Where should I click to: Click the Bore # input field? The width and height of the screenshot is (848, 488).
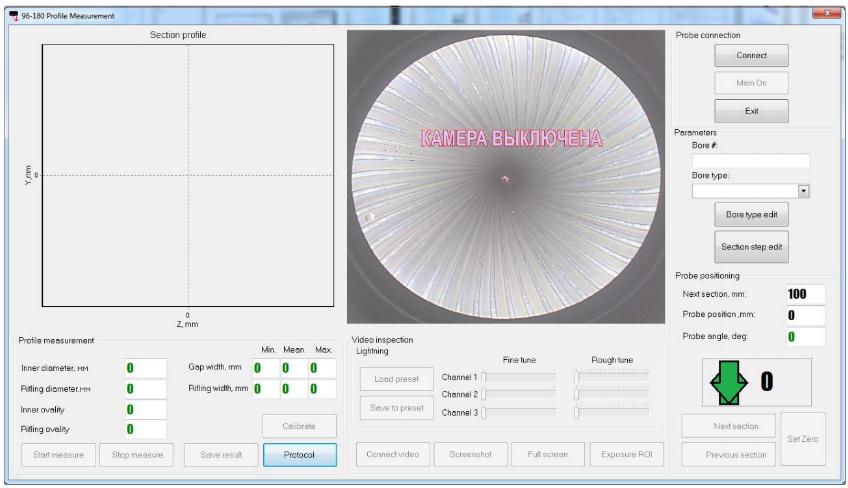[x=750, y=161]
